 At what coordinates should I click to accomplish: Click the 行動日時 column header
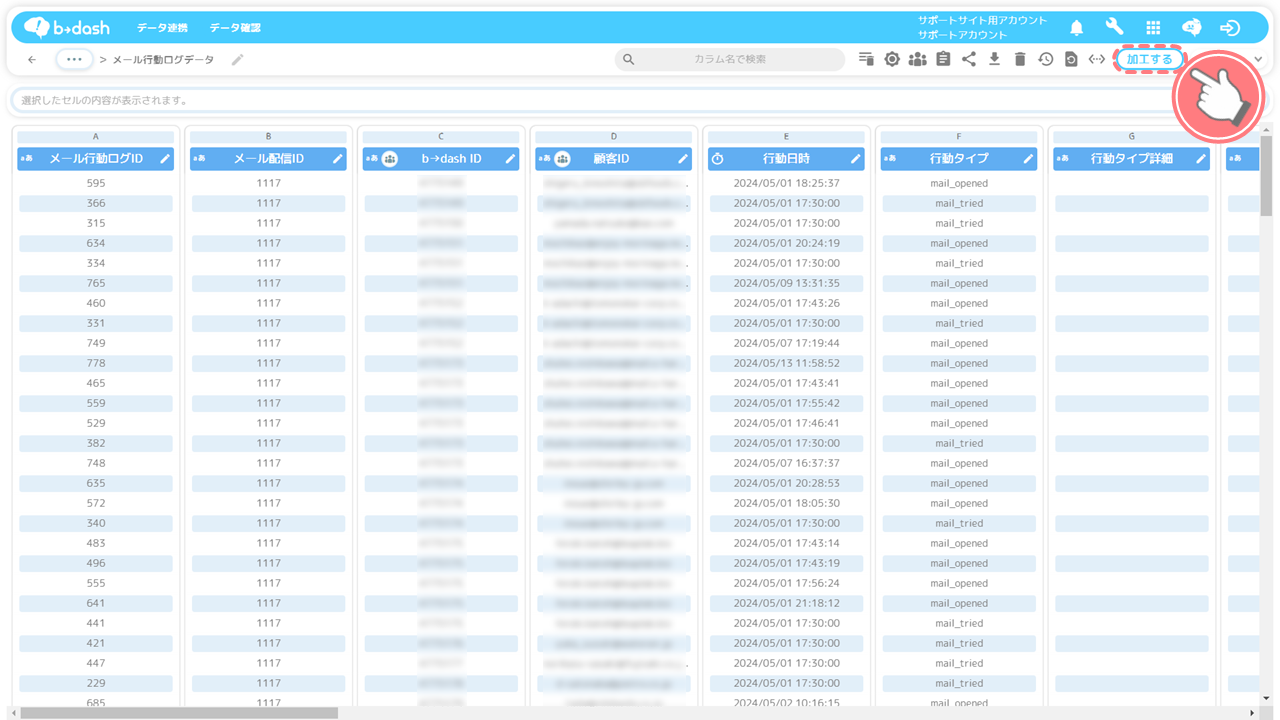(x=786, y=158)
